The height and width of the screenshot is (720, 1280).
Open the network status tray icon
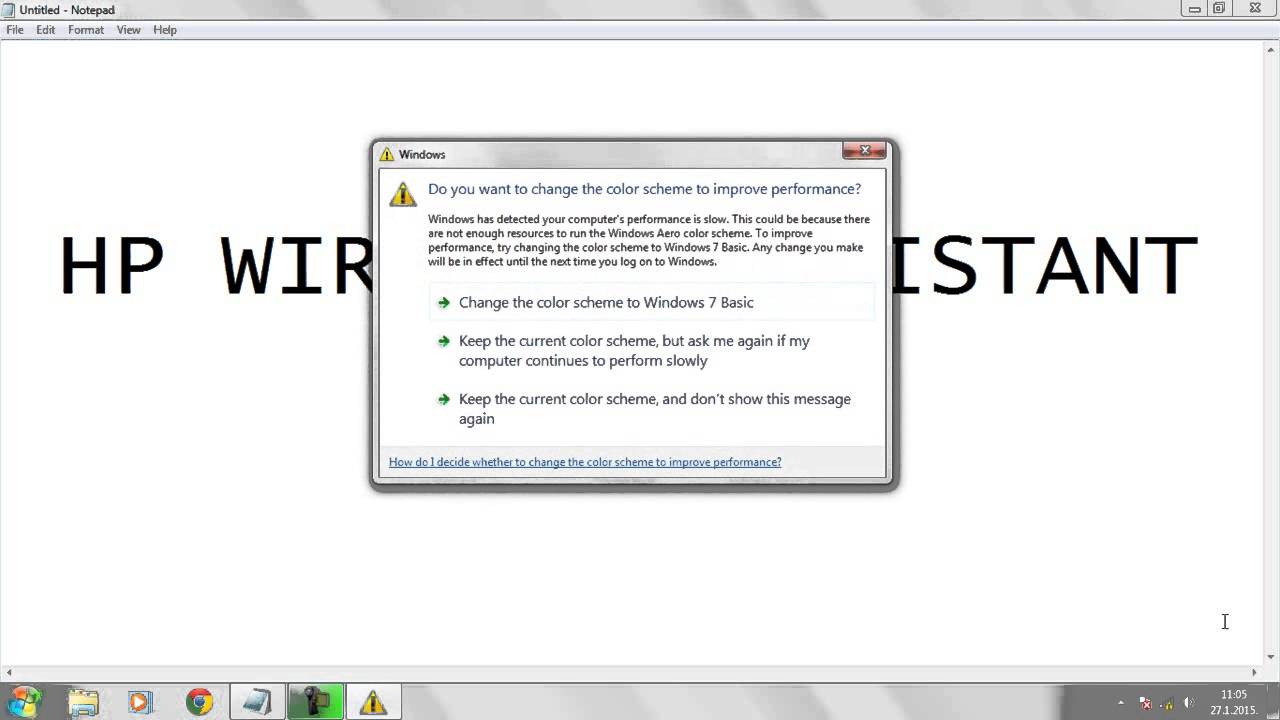[x=1167, y=703]
